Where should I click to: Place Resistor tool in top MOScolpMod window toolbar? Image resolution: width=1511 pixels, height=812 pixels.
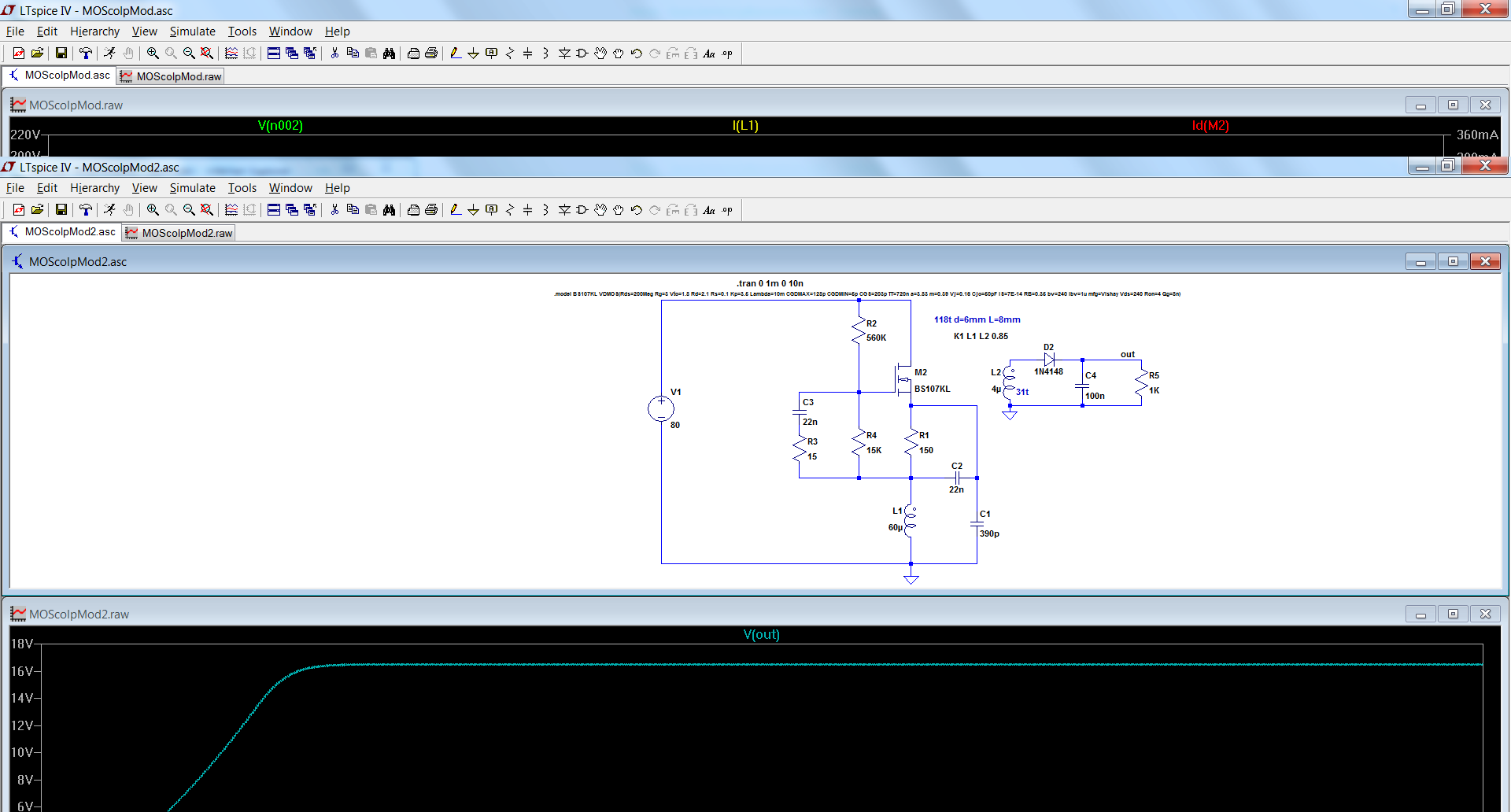(x=510, y=54)
